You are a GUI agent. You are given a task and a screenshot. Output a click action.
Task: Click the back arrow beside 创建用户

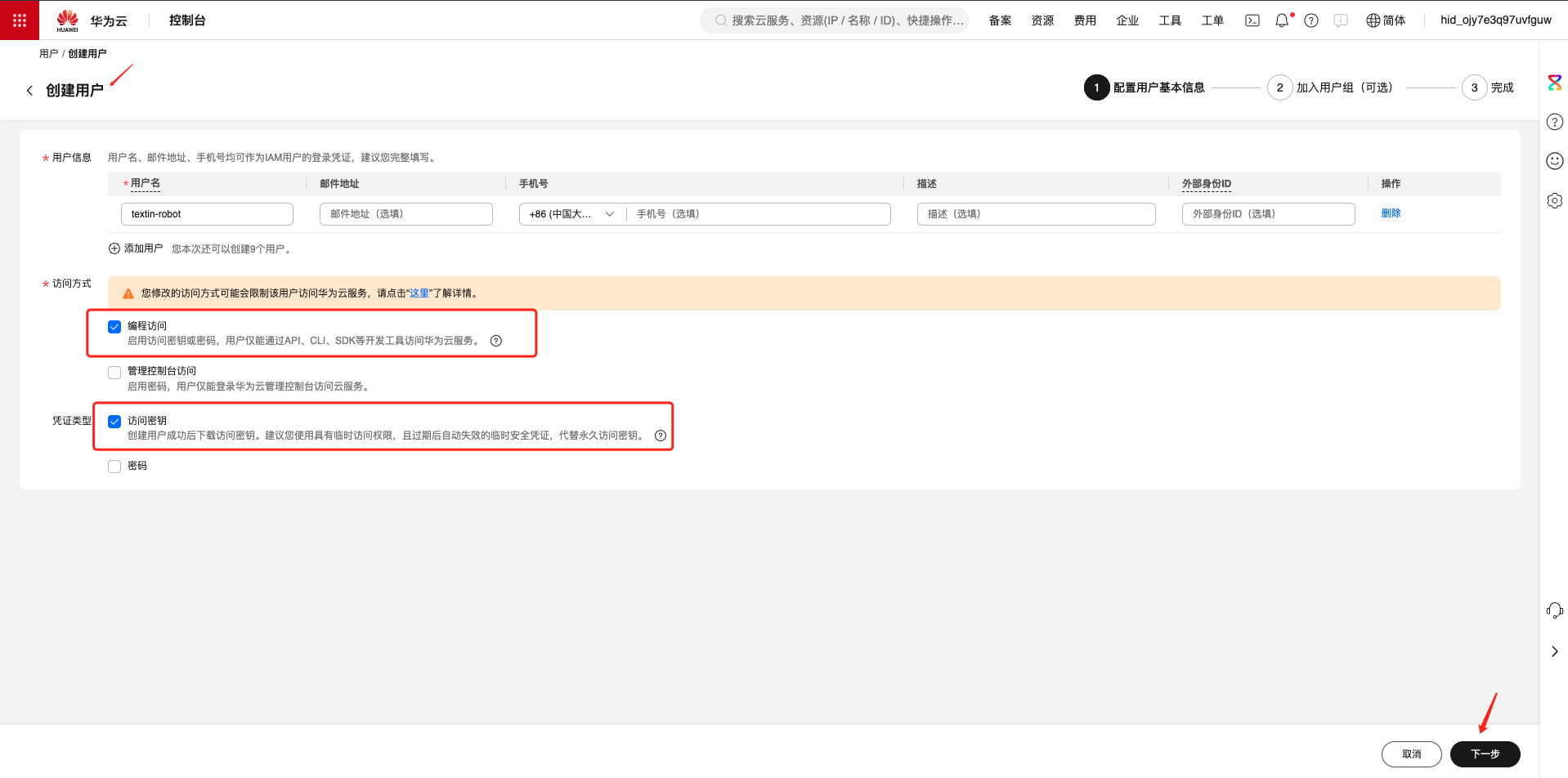click(x=30, y=91)
